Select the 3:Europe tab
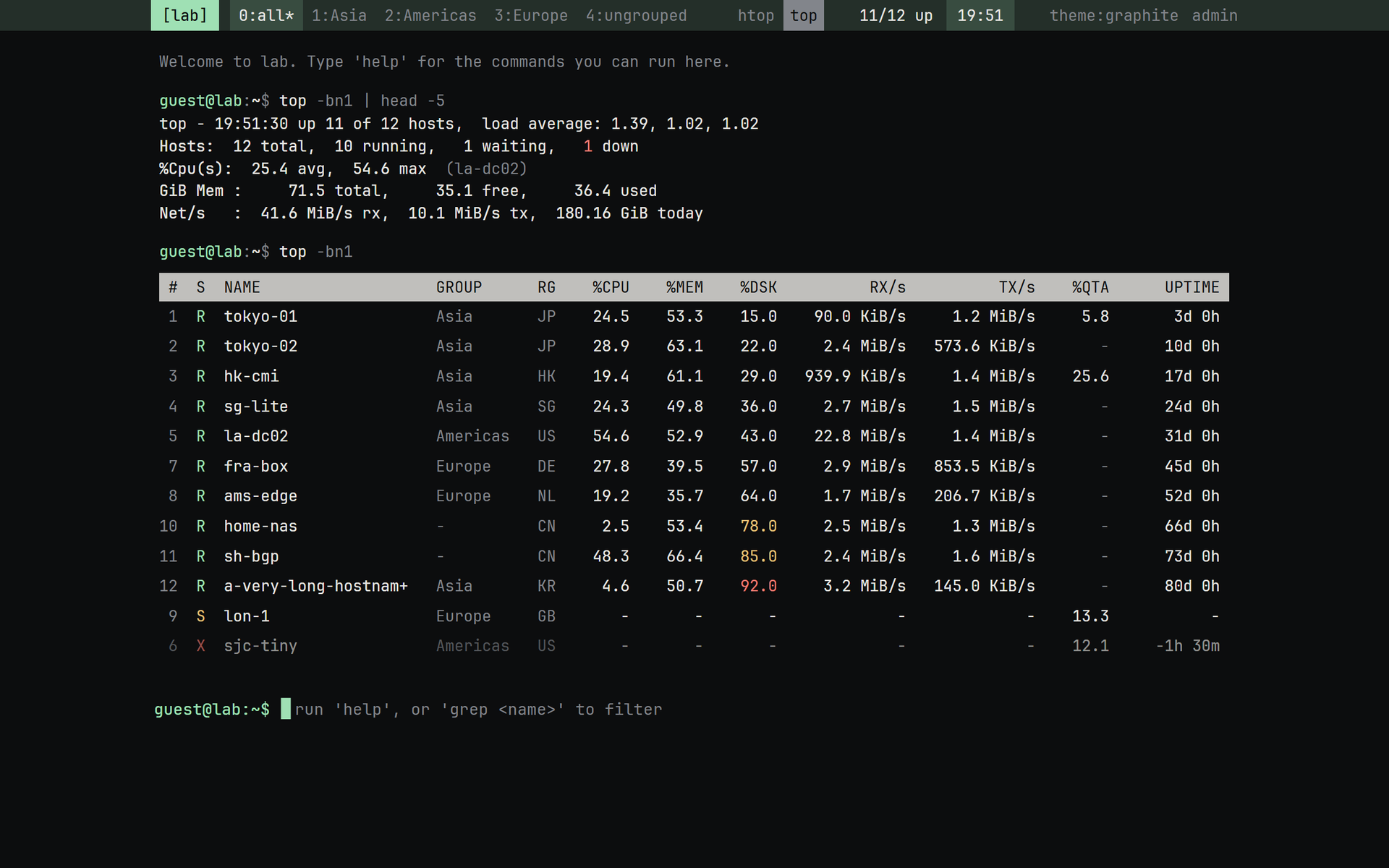The image size is (1389, 868). 531,15
